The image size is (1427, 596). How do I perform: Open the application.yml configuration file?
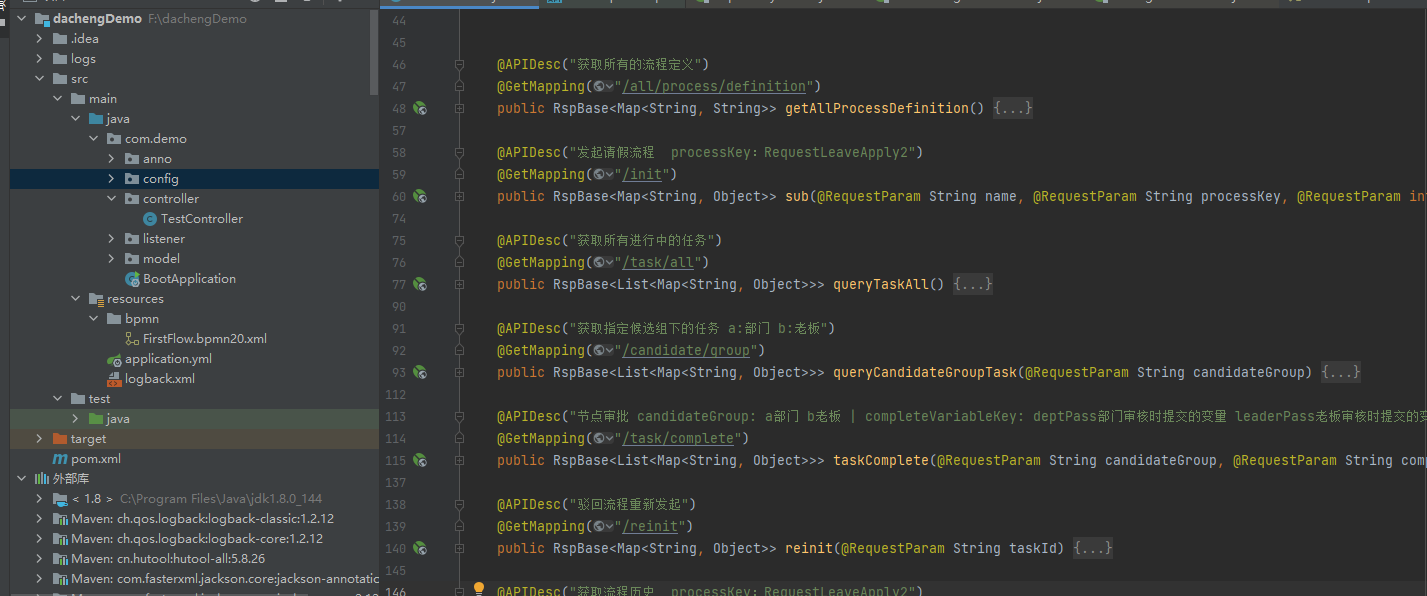[168, 359]
